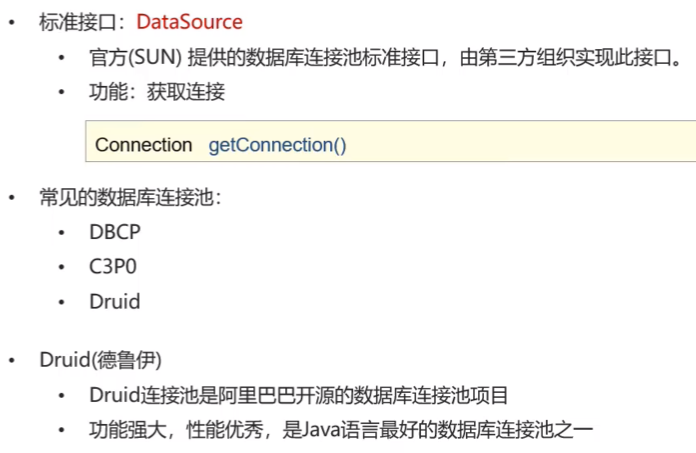Image resolution: width=696 pixels, height=453 pixels.
Task: Click the 标准接口 label text
Action: 78,22
